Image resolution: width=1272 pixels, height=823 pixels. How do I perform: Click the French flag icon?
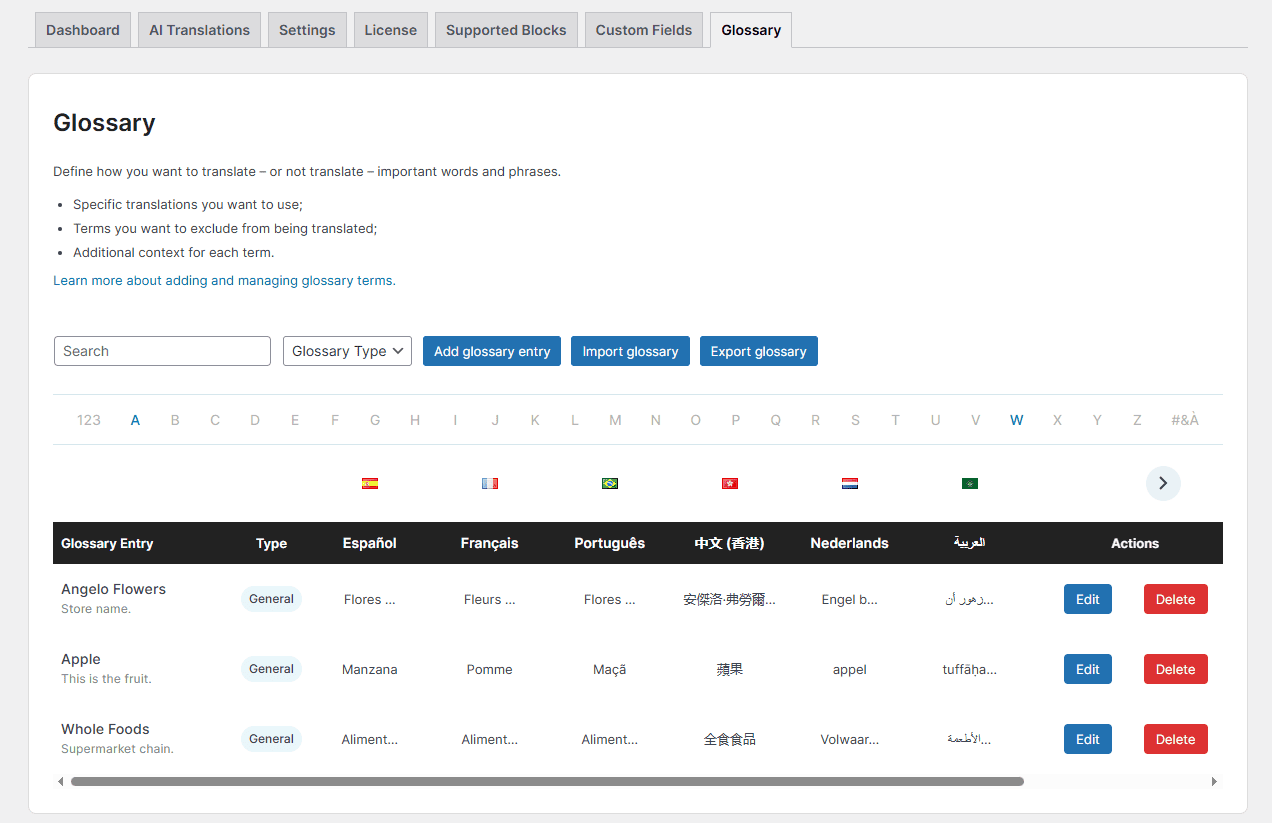(489, 484)
